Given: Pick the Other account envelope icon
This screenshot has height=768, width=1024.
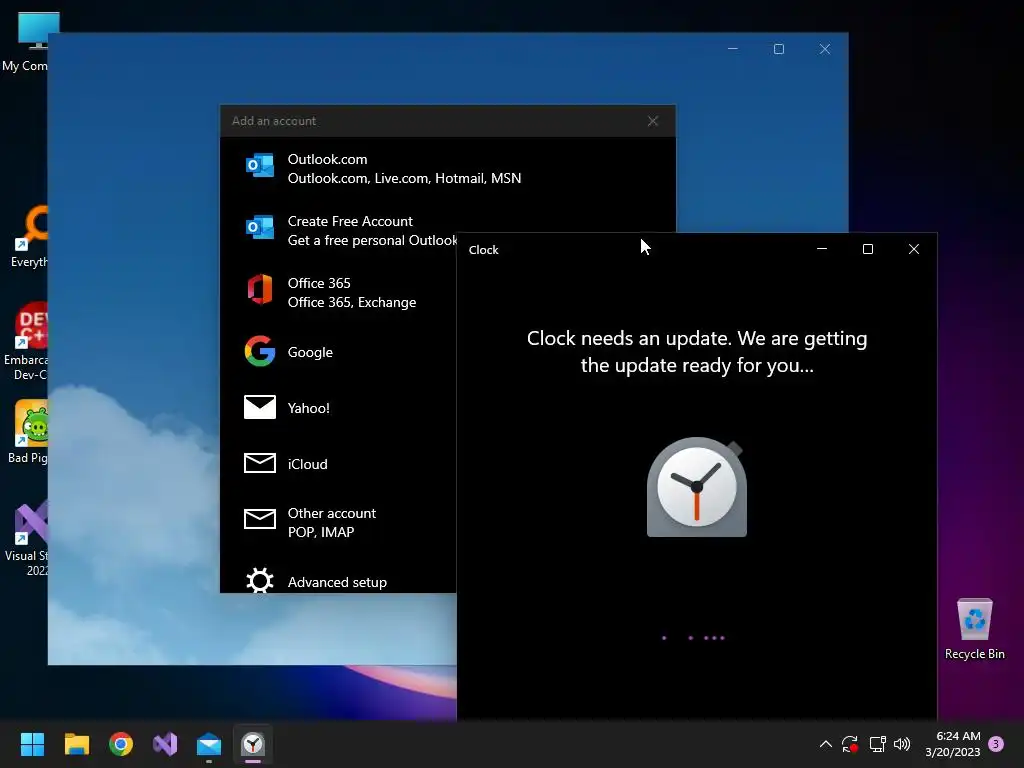Looking at the screenshot, I should pyautogui.click(x=259, y=519).
